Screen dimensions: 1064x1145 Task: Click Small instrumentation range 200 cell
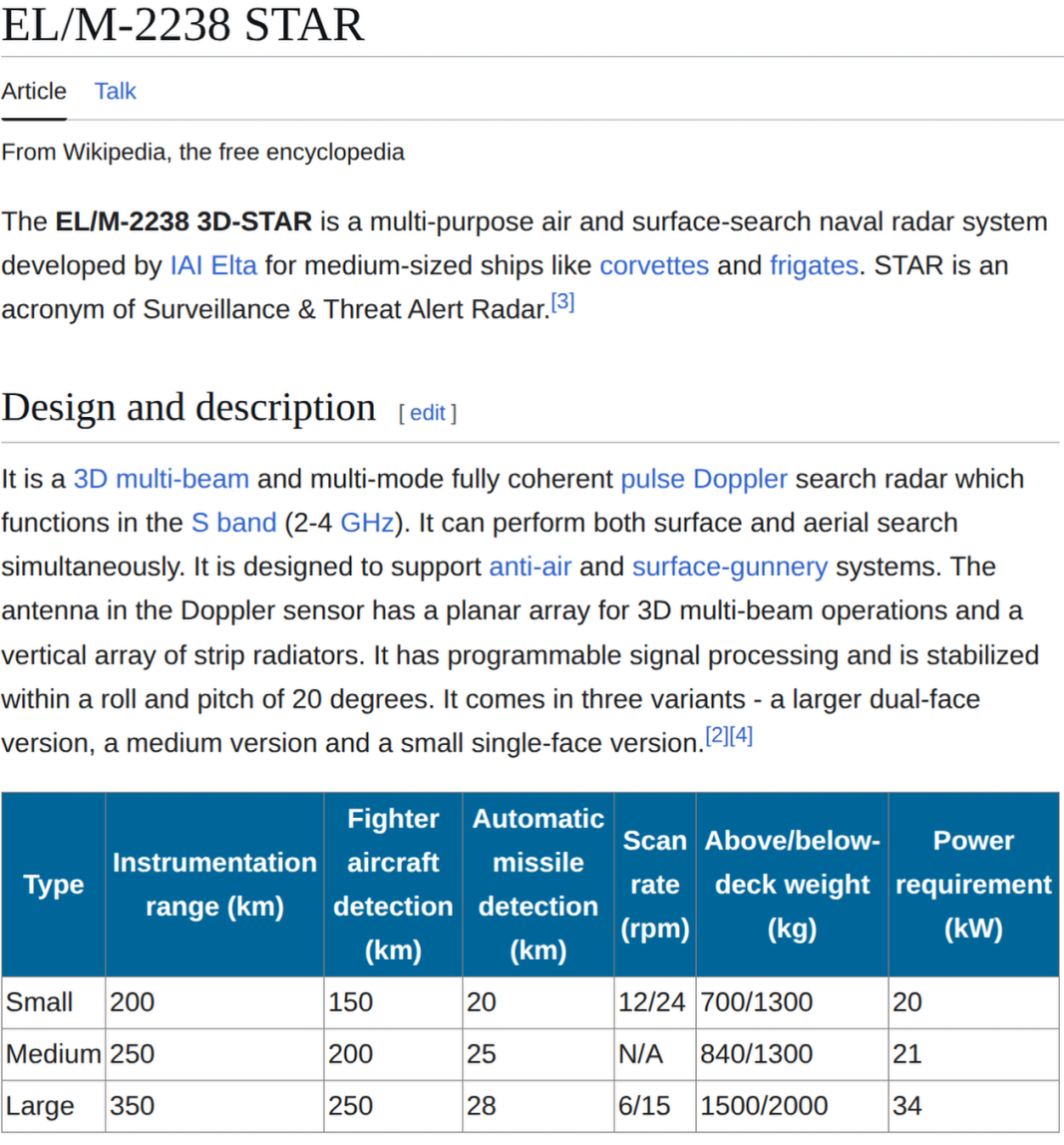pyautogui.click(x=214, y=1002)
